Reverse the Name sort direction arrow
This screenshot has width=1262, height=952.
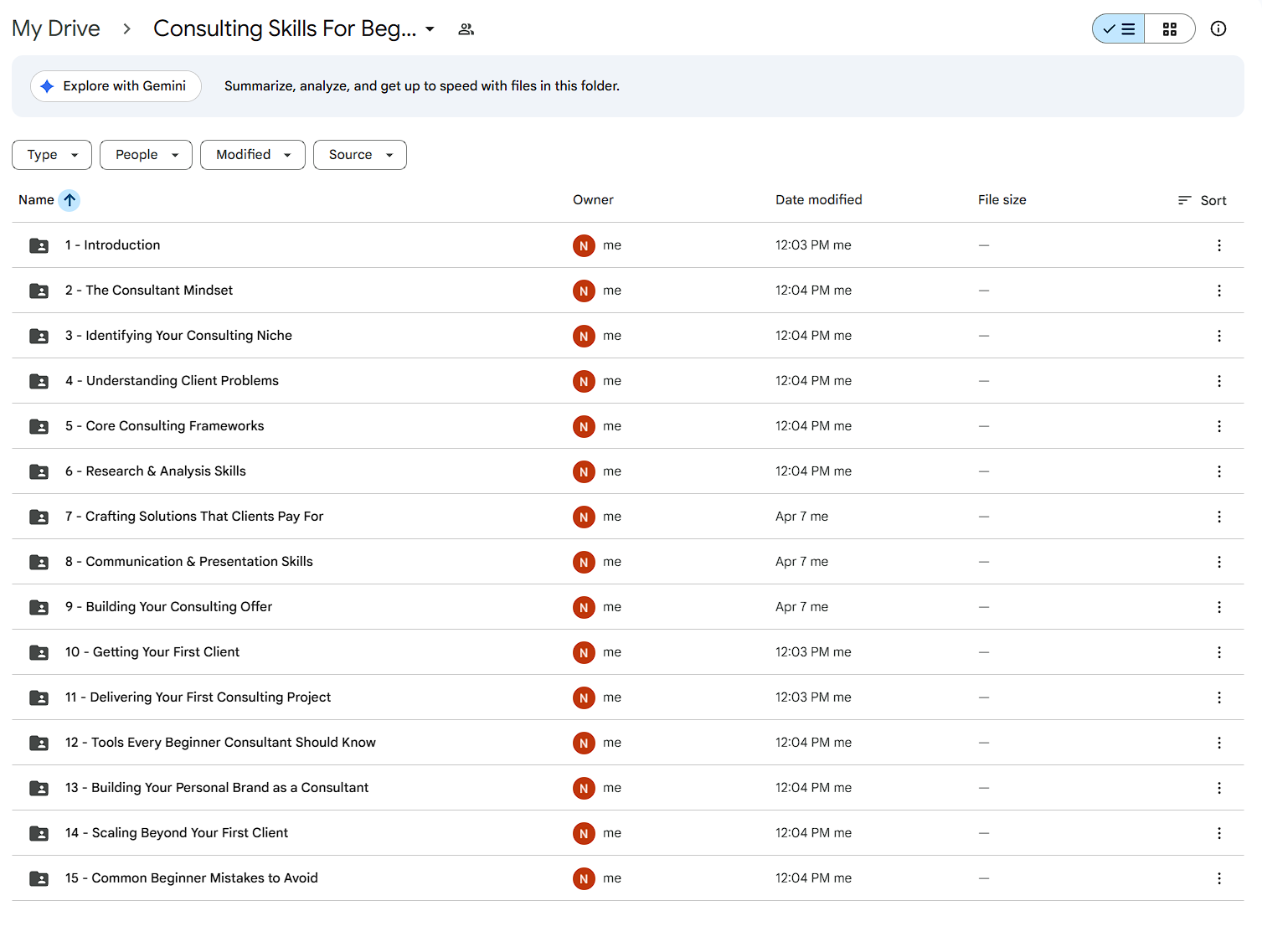(70, 200)
